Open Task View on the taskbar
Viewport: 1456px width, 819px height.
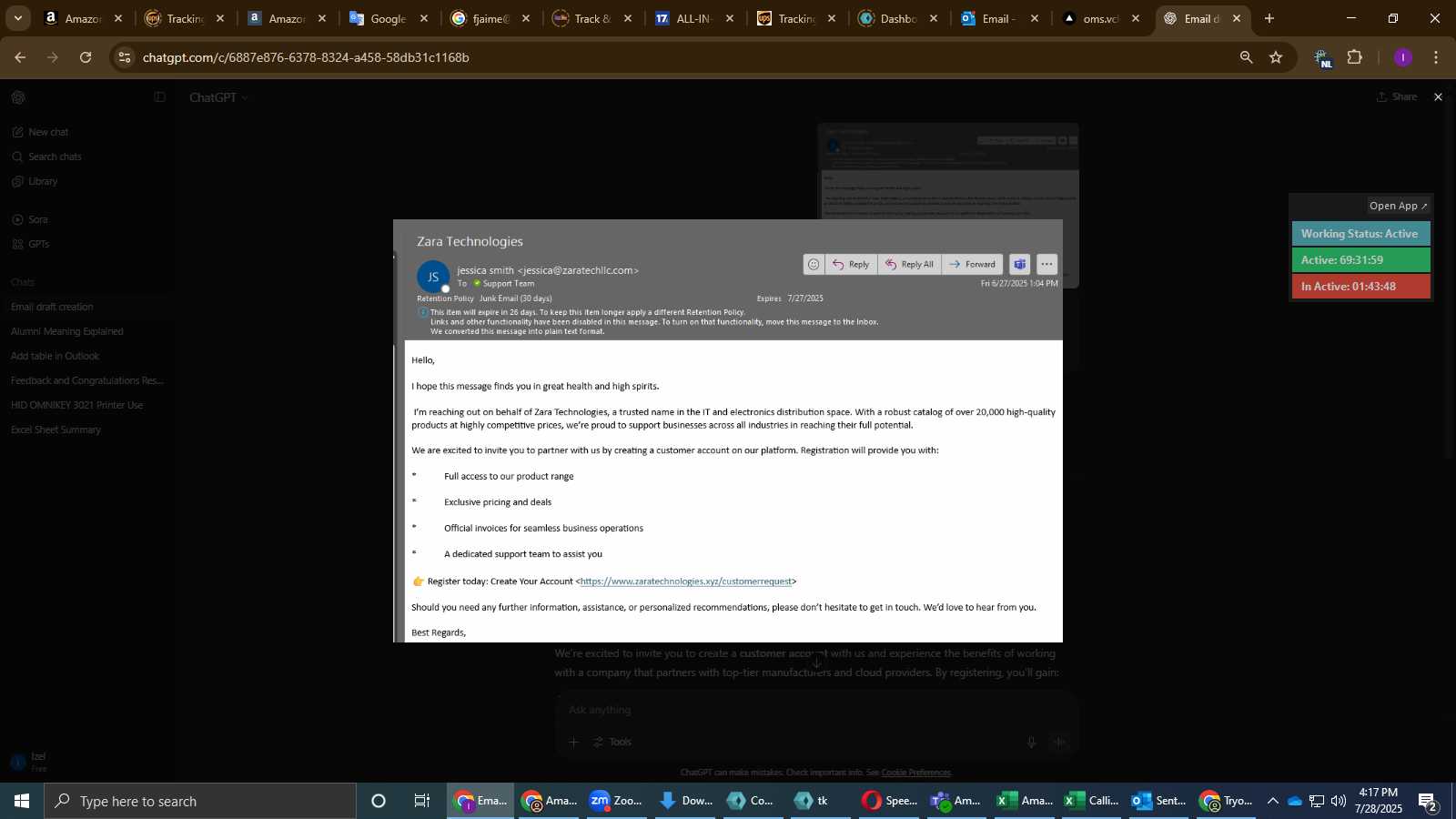click(422, 801)
